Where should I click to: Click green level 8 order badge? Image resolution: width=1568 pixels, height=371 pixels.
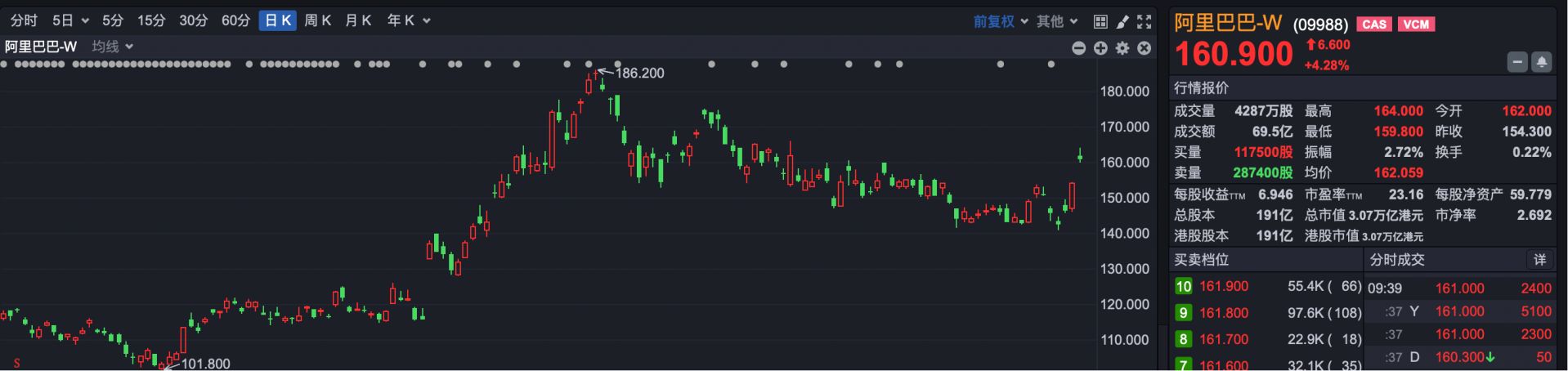coord(1183,339)
